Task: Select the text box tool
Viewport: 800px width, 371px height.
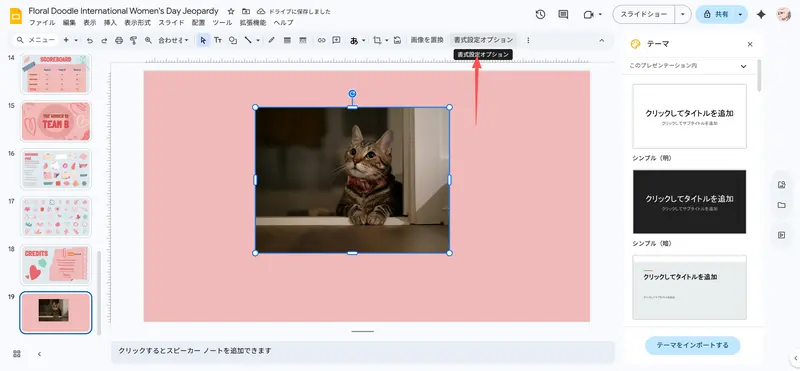Action: point(218,40)
